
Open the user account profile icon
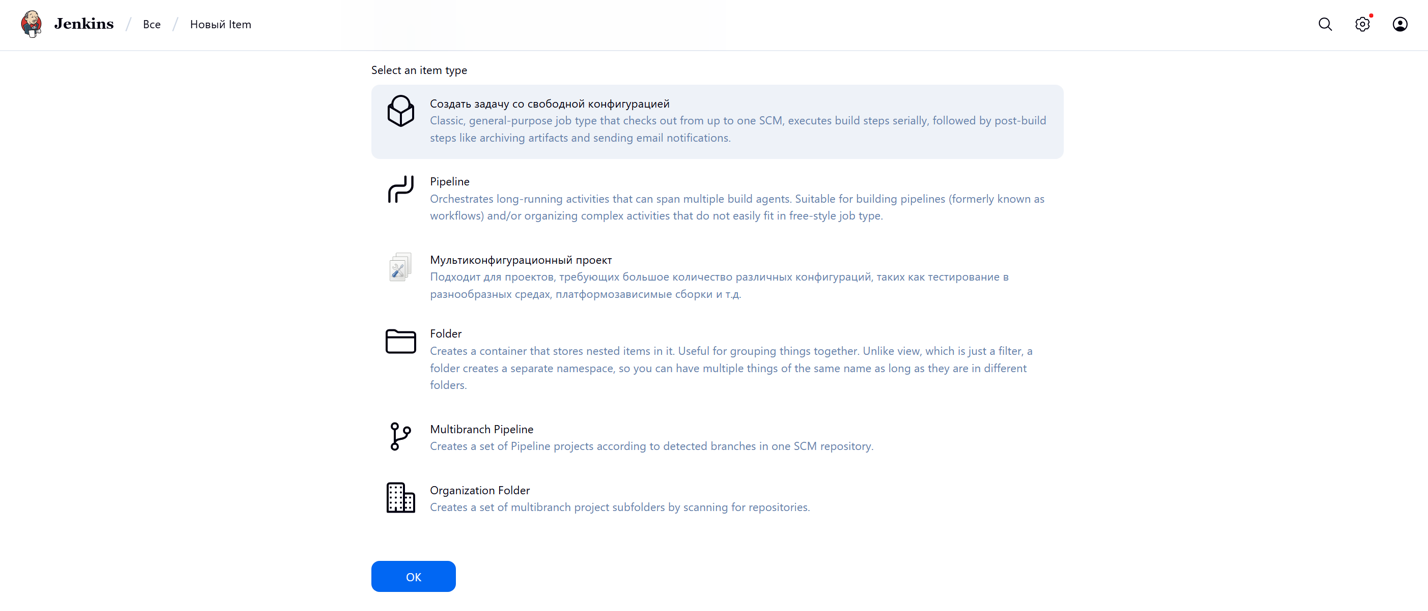pyautogui.click(x=1400, y=24)
